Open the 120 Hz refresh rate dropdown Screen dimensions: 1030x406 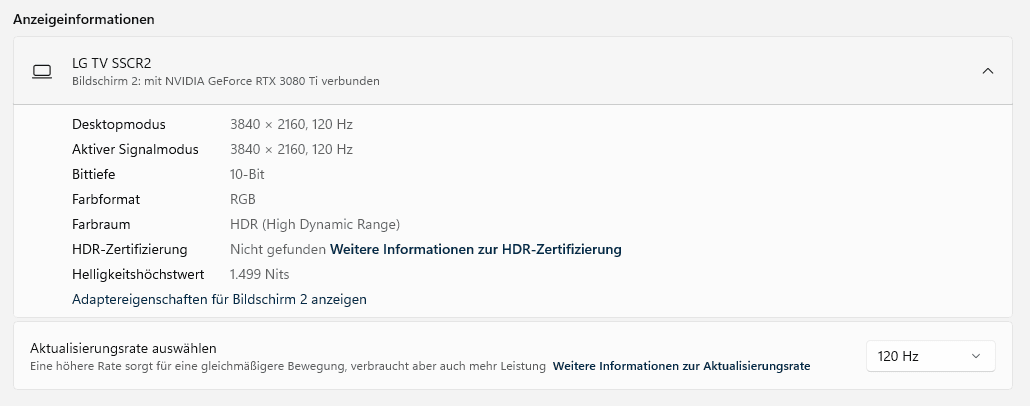pos(930,356)
